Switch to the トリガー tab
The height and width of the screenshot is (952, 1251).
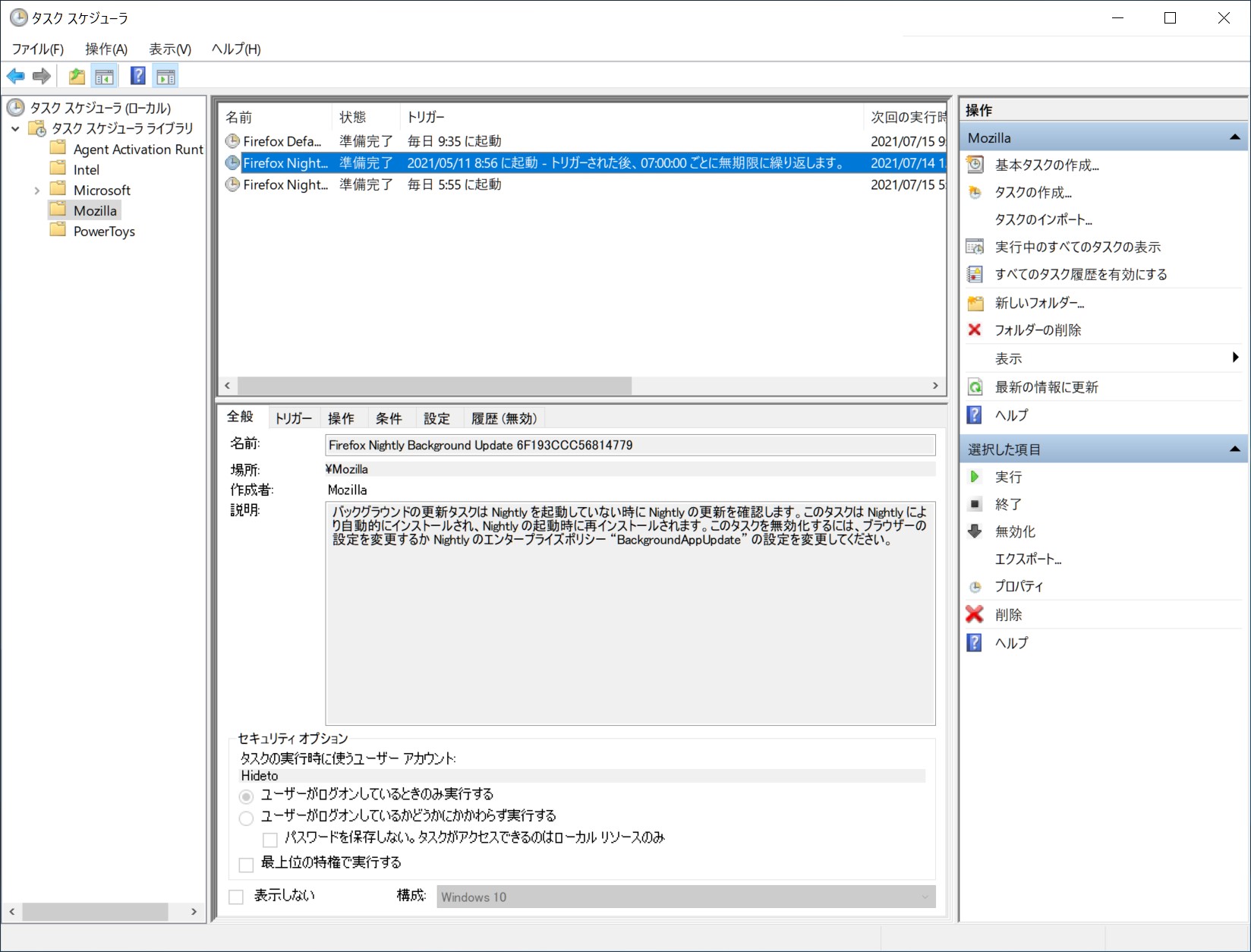(293, 418)
